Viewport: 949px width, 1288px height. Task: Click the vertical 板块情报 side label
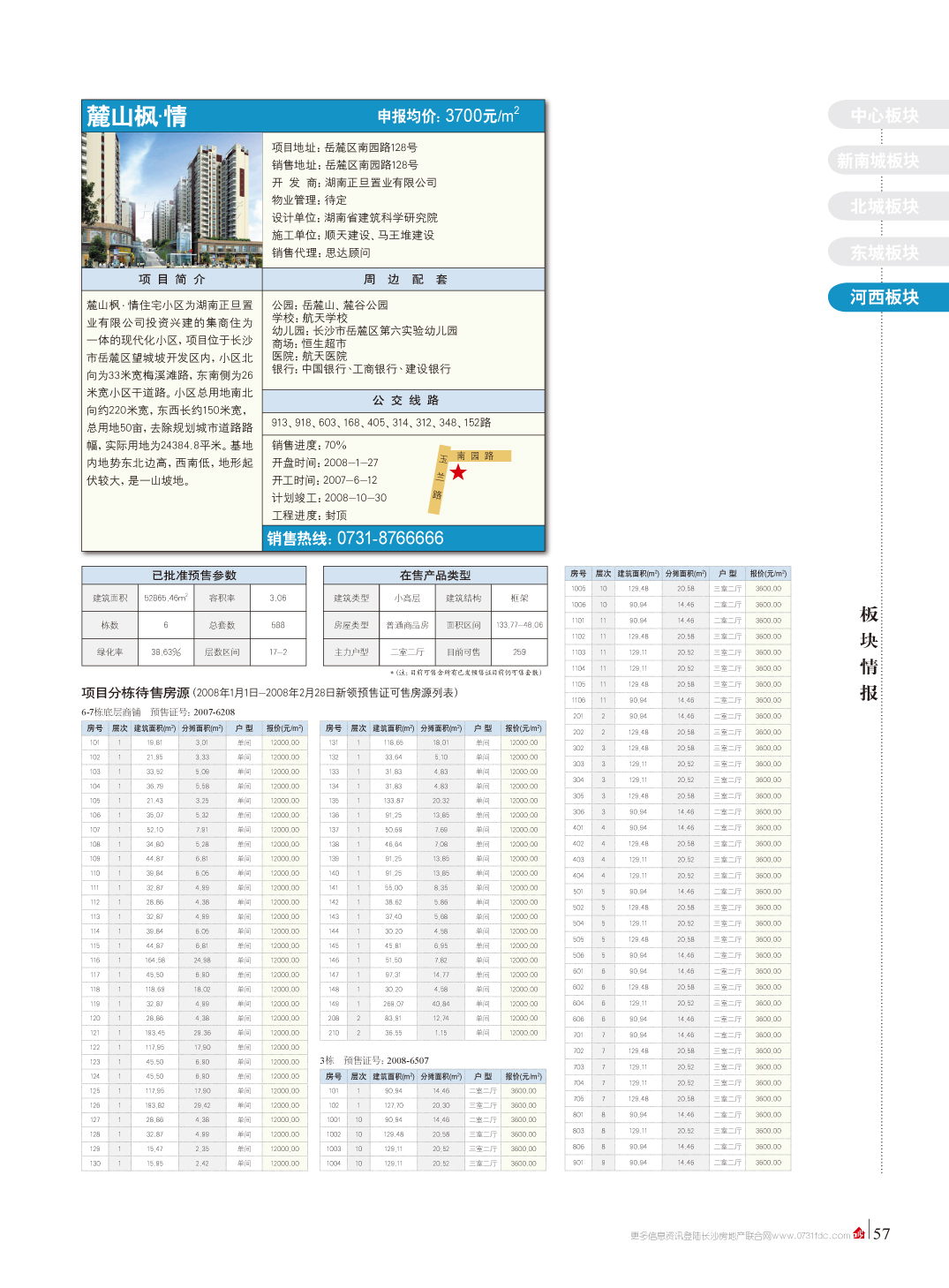(869, 653)
